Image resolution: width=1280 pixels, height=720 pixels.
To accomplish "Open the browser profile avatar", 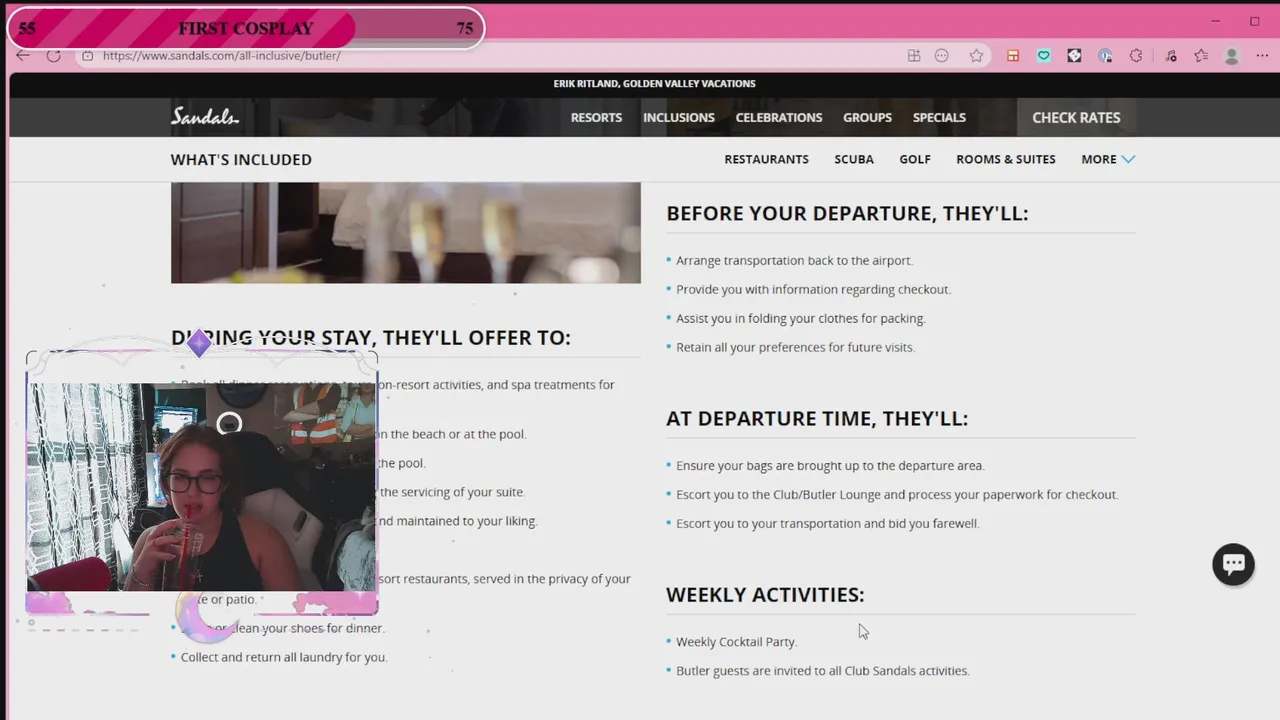I will point(1232,56).
